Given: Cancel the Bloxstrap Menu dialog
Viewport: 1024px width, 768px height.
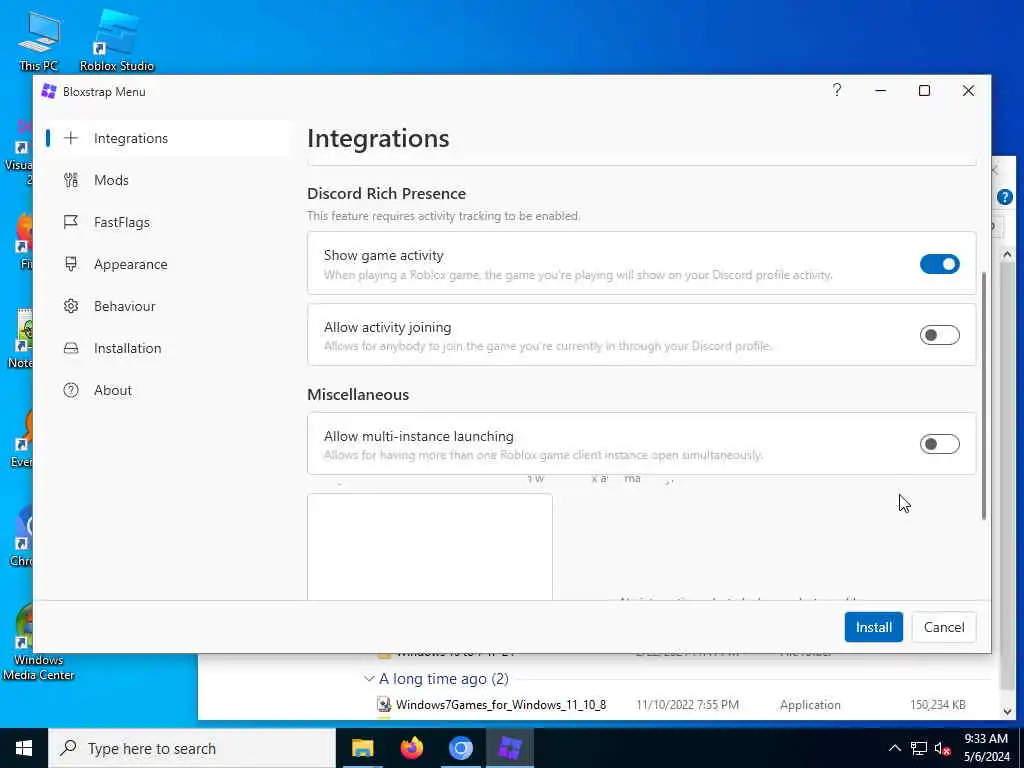Looking at the screenshot, I should coord(944,627).
